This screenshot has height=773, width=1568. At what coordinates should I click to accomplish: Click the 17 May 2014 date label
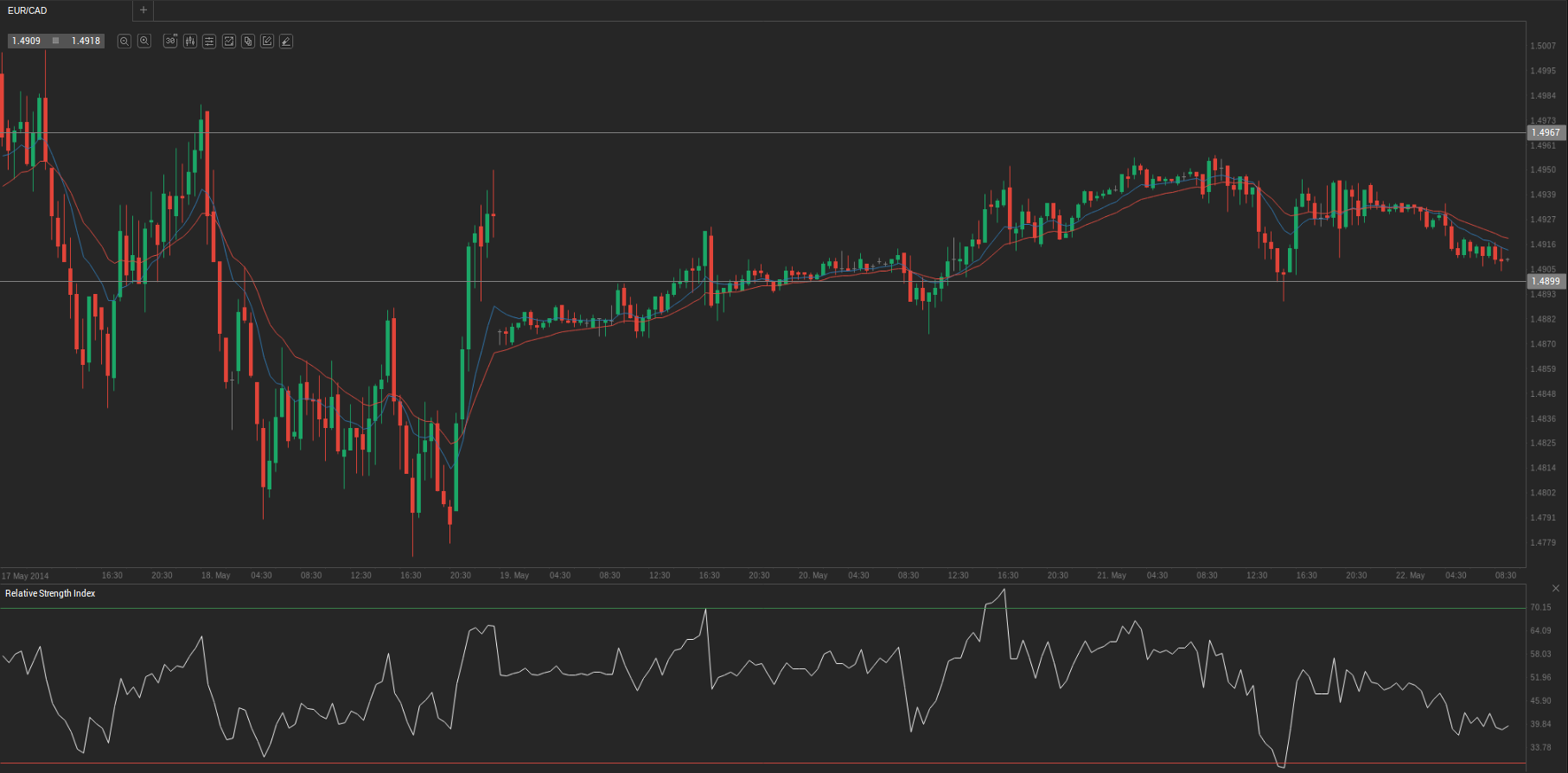coord(25,576)
